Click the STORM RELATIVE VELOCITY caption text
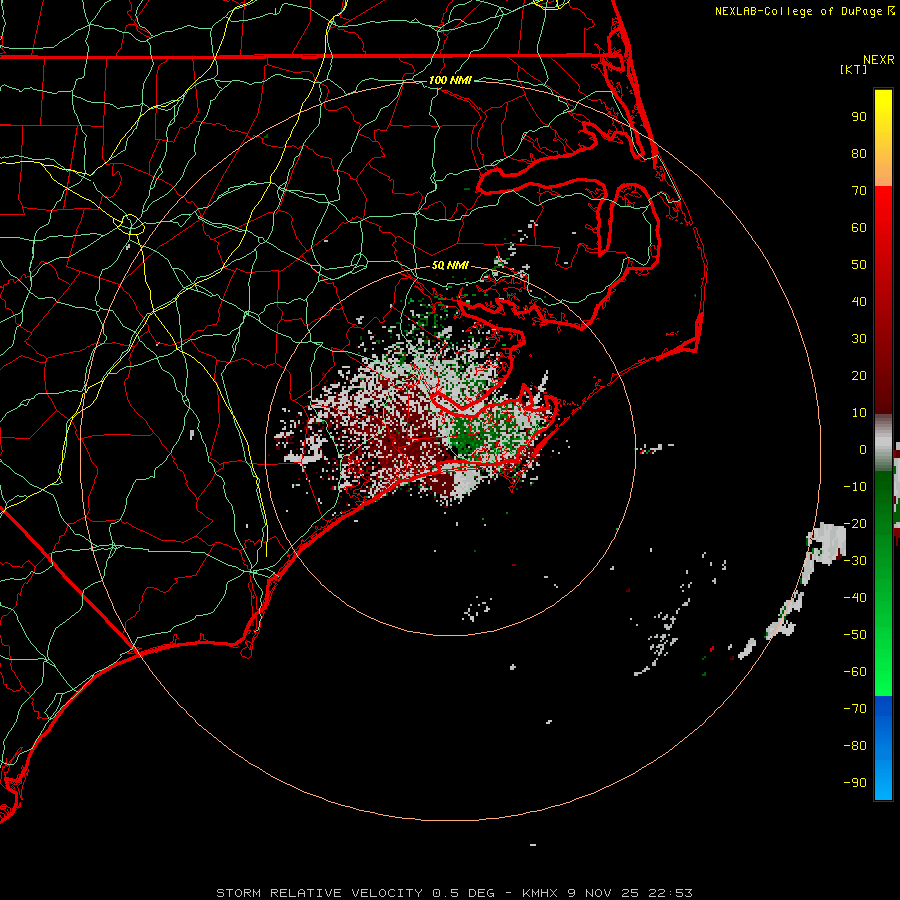 [x=320, y=893]
